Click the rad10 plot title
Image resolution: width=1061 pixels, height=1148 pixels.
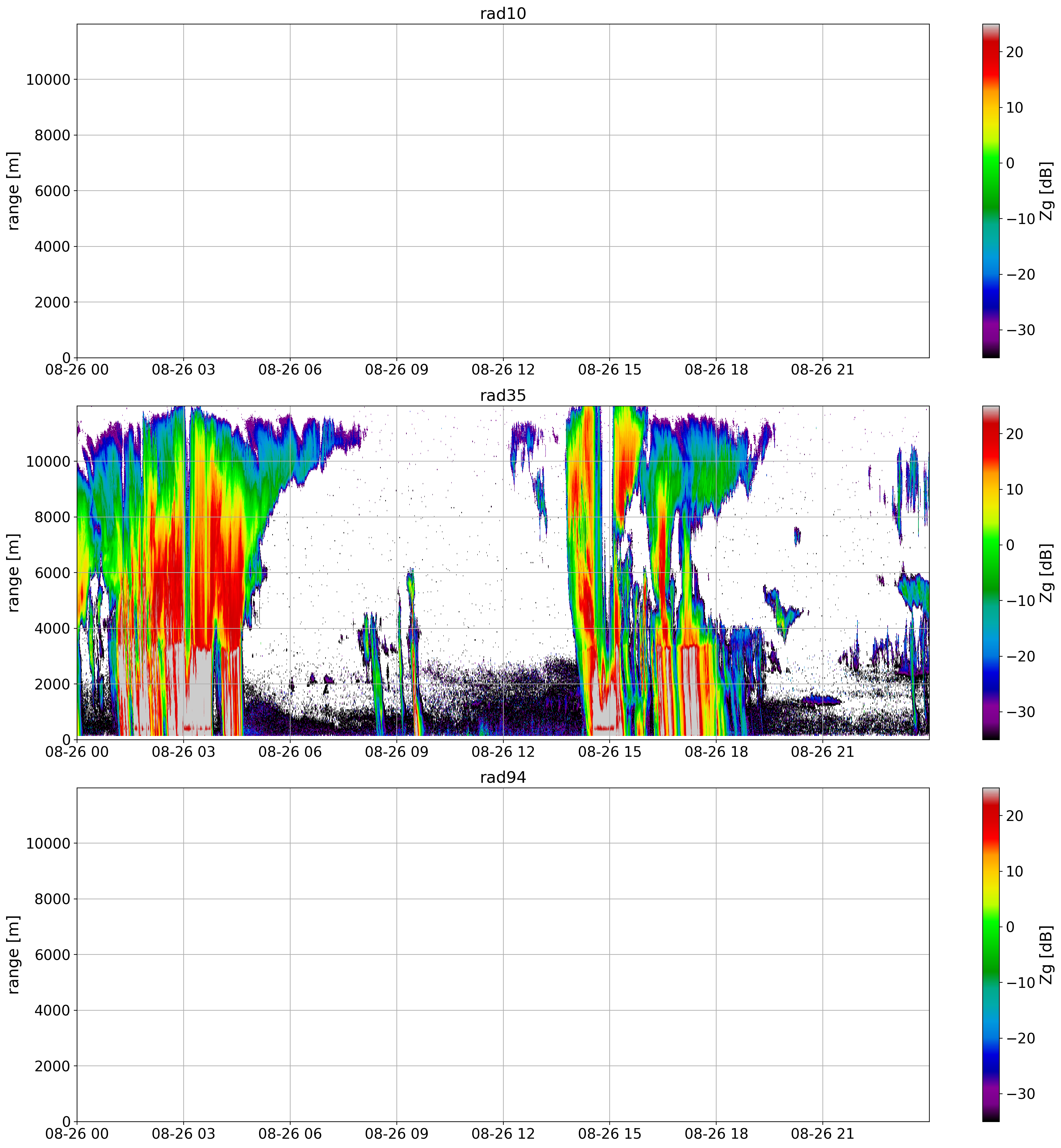503,14
